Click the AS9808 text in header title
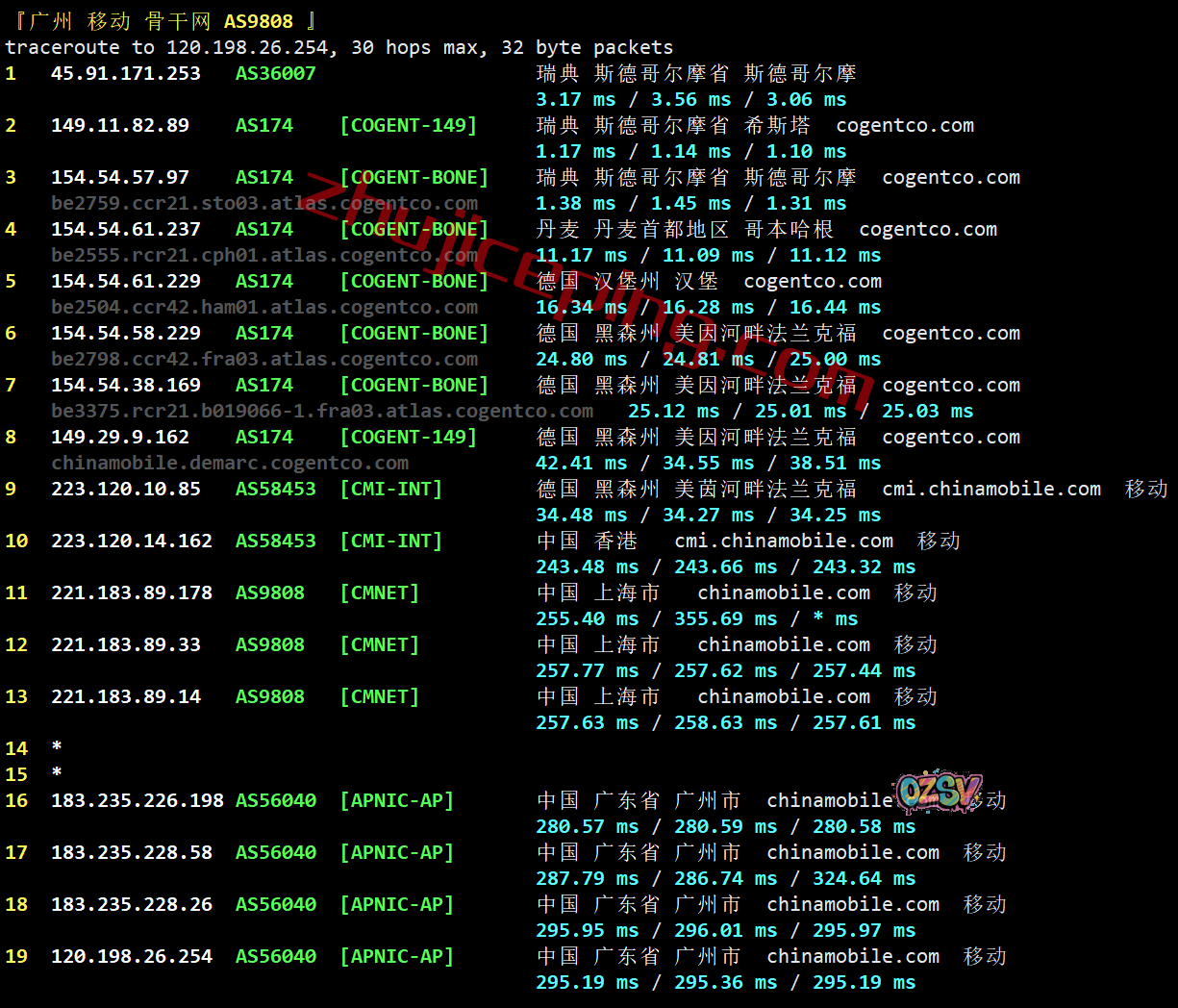Image resolution: width=1178 pixels, height=1008 pixels. pos(258,21)
